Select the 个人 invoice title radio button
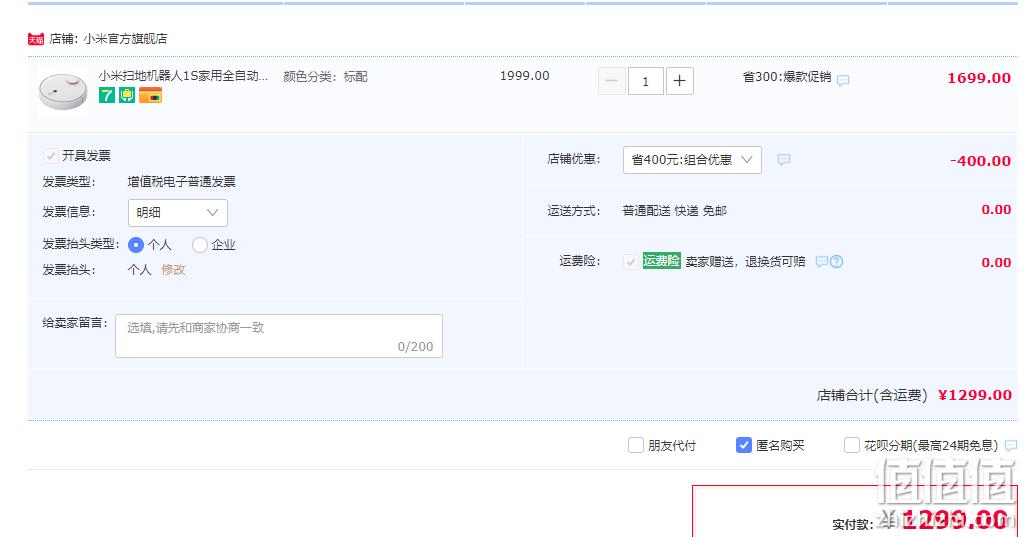This screenshot has height=537, width=1025. pos(136,245)
